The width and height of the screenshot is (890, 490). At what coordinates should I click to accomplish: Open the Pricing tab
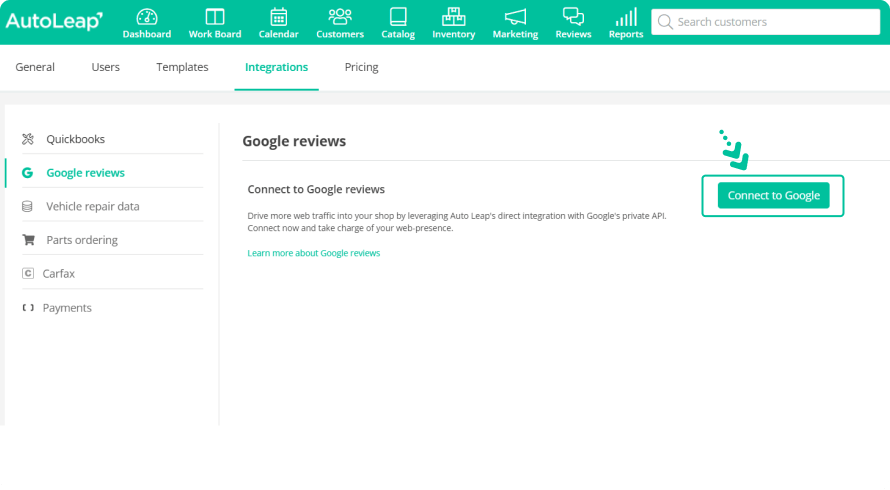(361, 67)
